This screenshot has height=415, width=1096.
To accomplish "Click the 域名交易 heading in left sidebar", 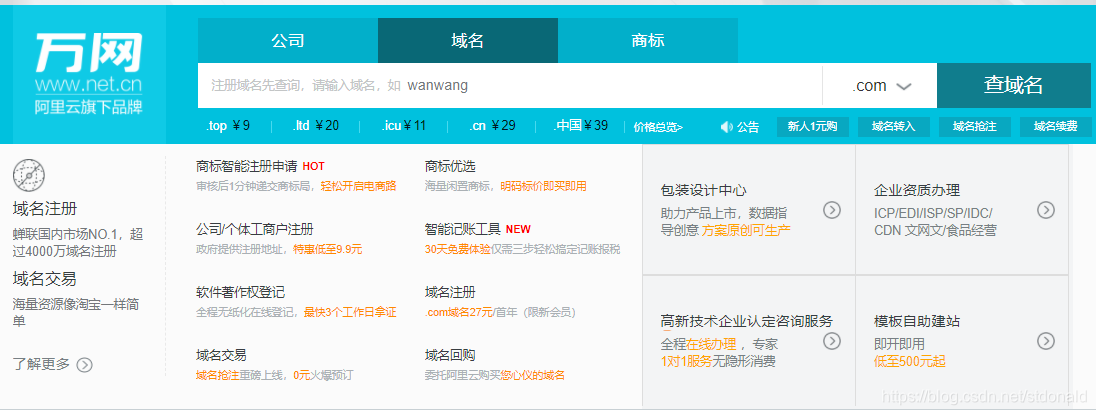I will pos(45,279).
